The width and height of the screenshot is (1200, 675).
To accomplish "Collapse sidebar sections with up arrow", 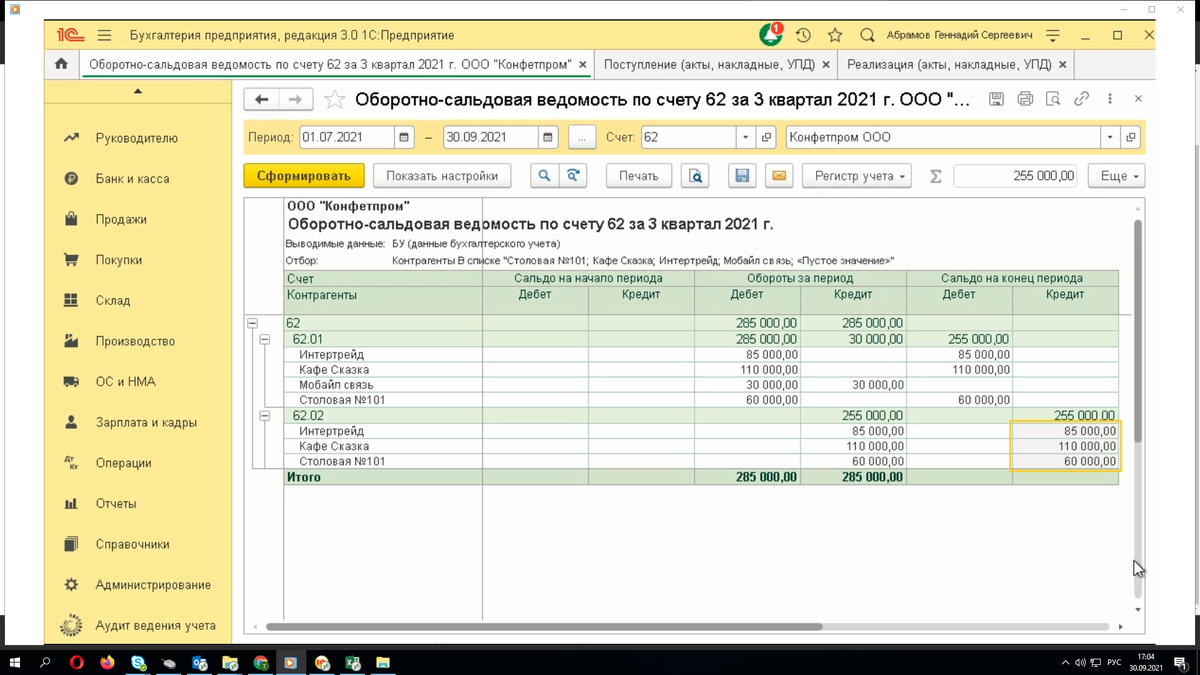I will (138, 91).
